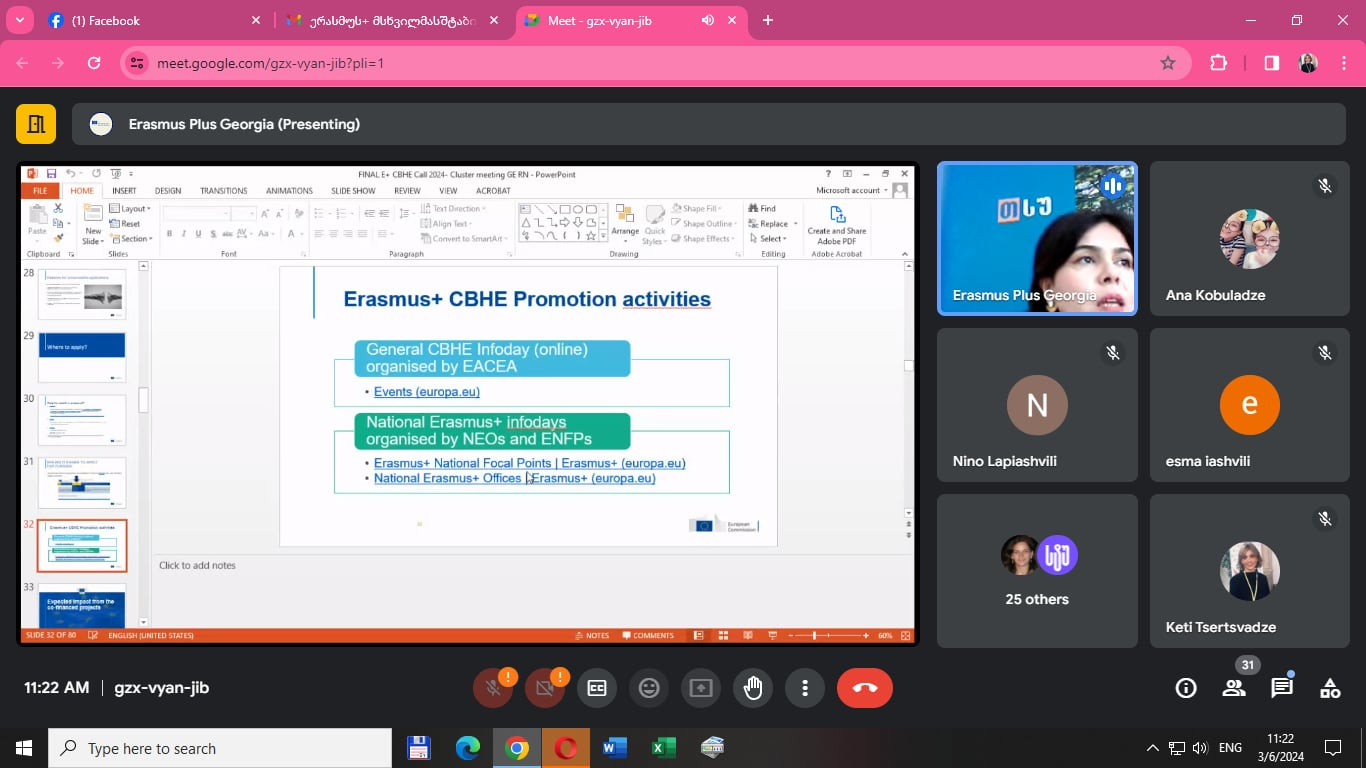1366x768 pixels.
Task: Expand the Layout dropdown in the Slides group
Action: point(130,209)
